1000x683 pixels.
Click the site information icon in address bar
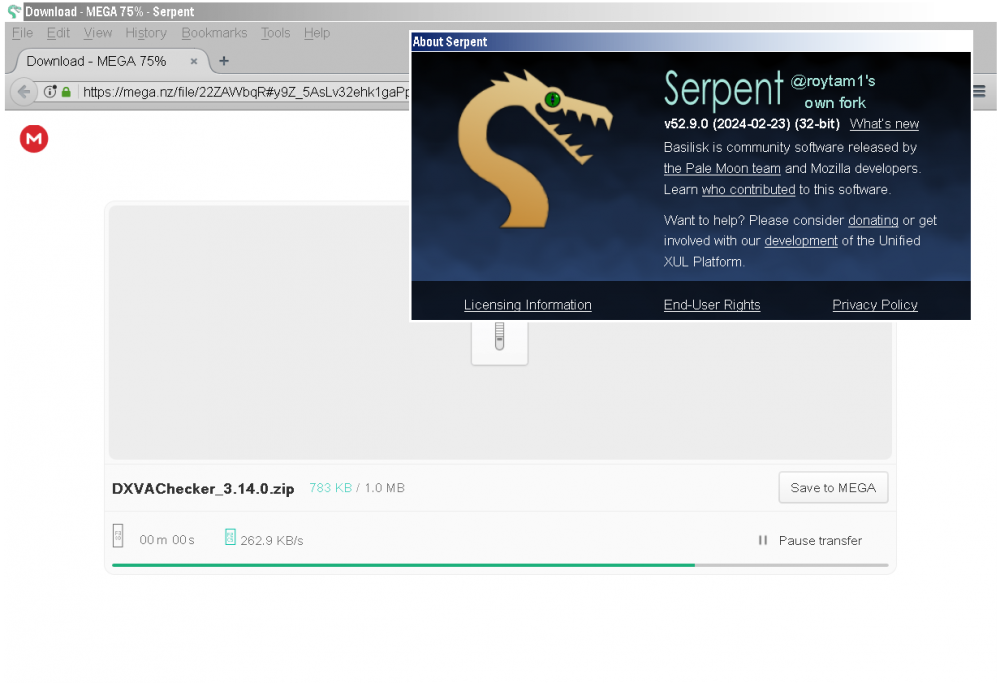[50, 92]
